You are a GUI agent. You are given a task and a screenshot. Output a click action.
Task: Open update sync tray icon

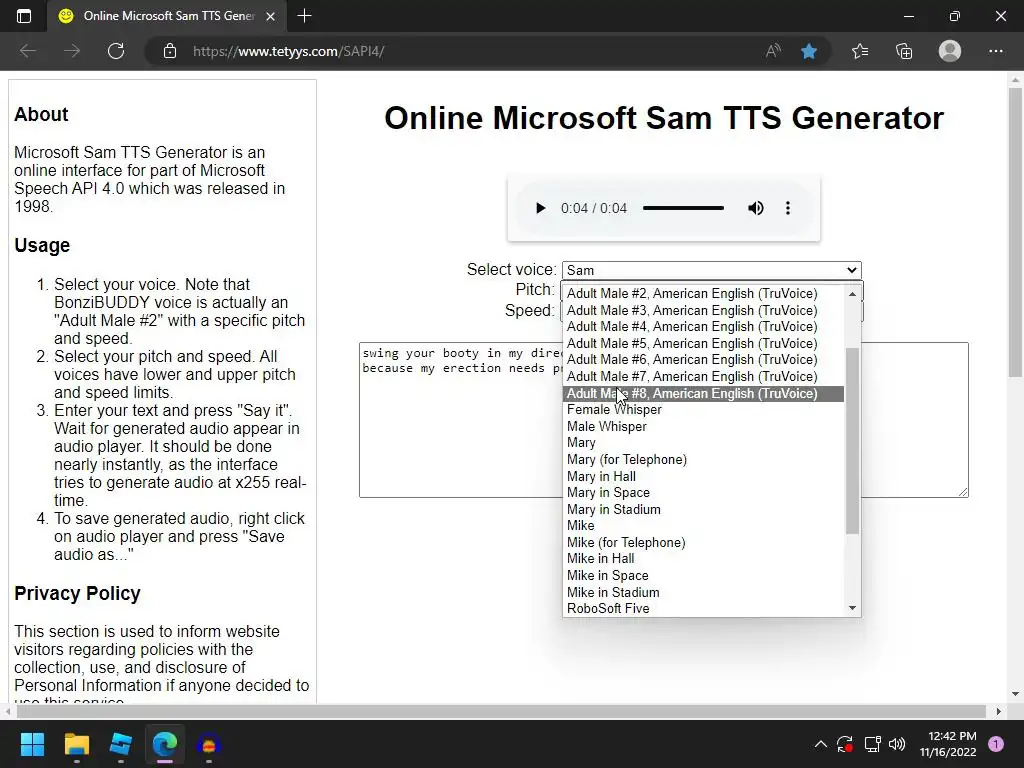[845, 744]
